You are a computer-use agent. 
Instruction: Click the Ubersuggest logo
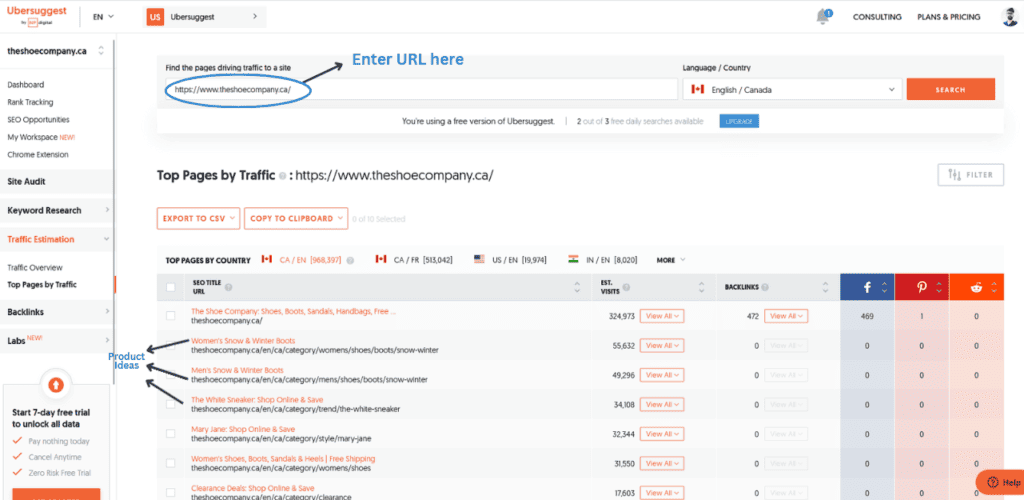[37, 16]
